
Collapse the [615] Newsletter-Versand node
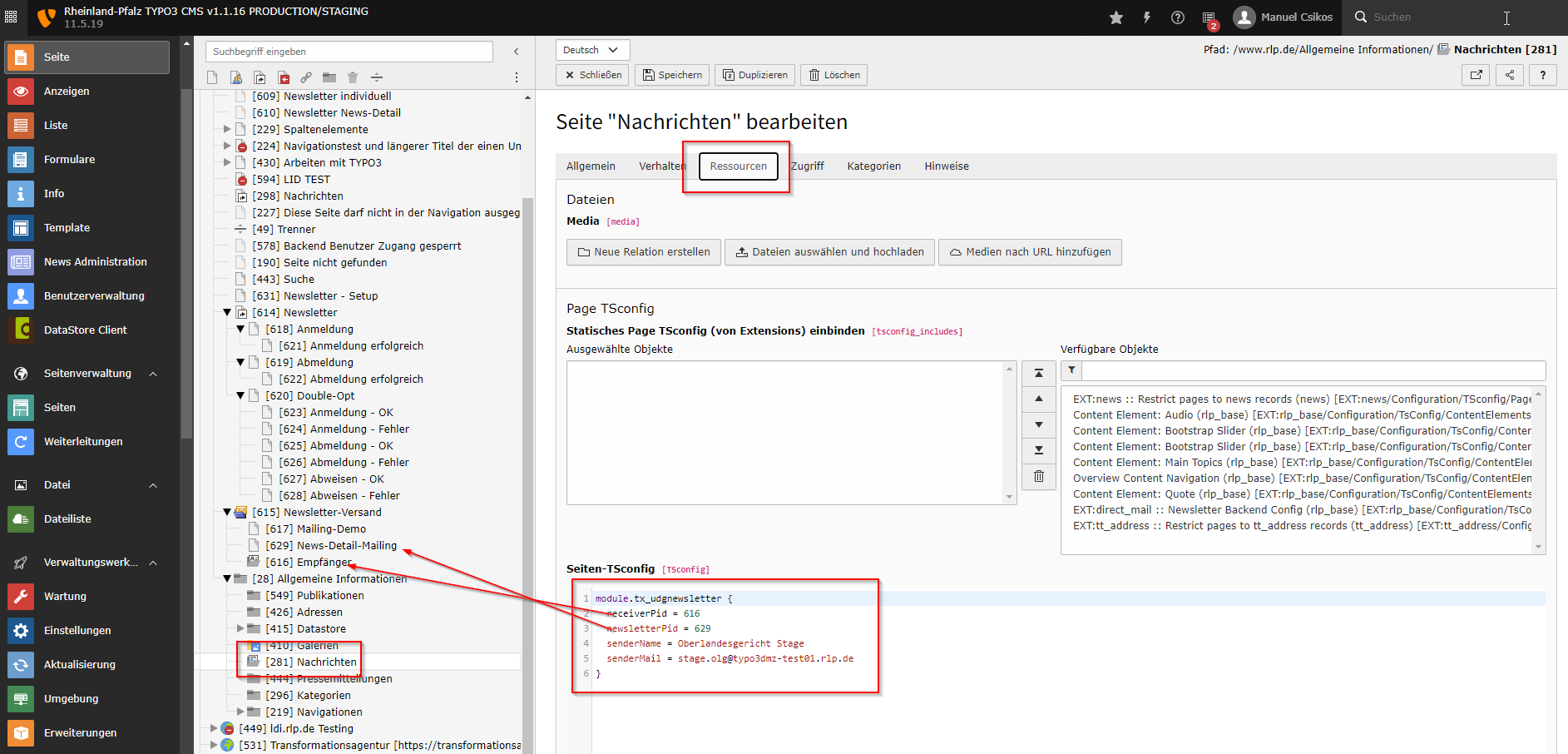(x=227, y=513)
